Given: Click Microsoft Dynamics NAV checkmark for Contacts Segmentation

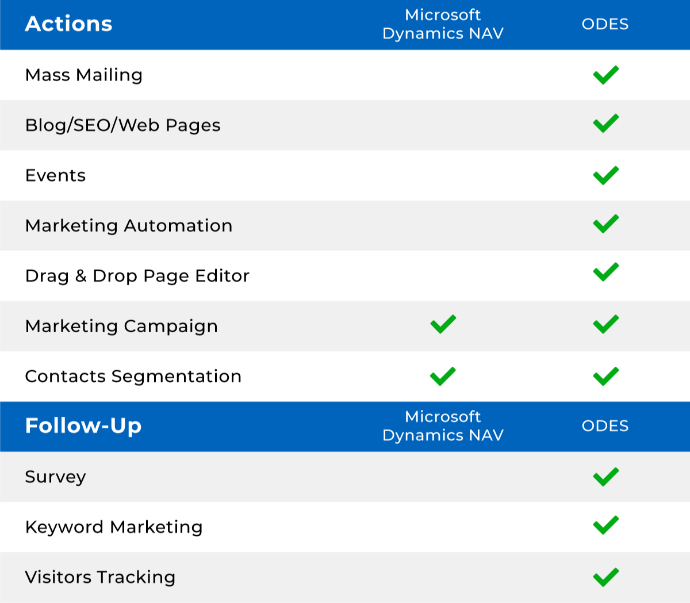Looking at the screenshot, I should coord(443,376).
